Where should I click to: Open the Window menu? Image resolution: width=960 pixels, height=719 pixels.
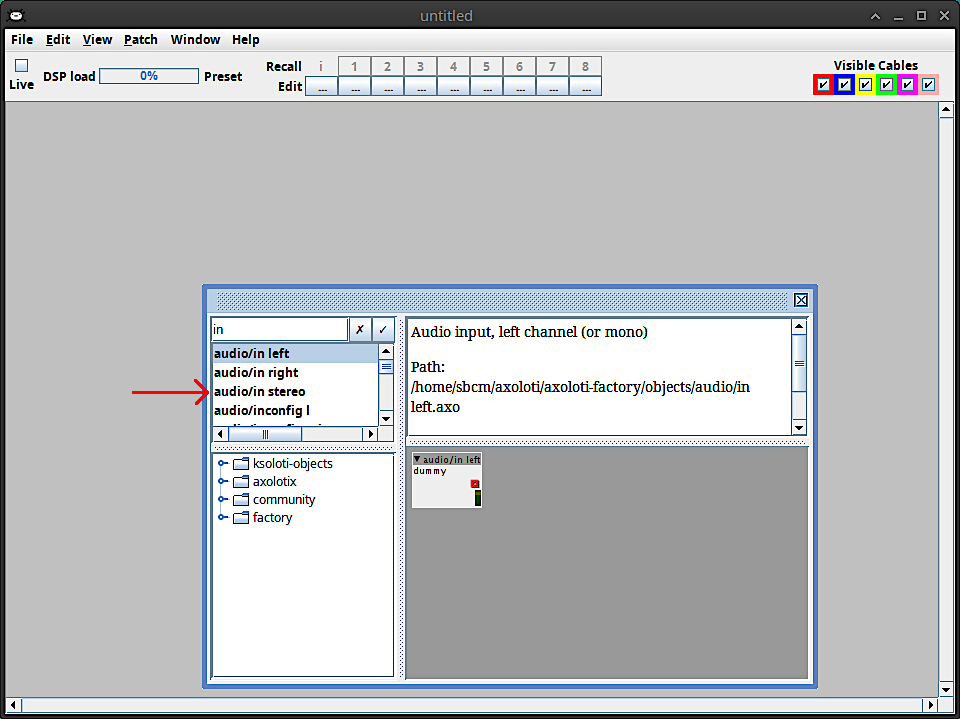pyautogui.click(x=195, y=40)
